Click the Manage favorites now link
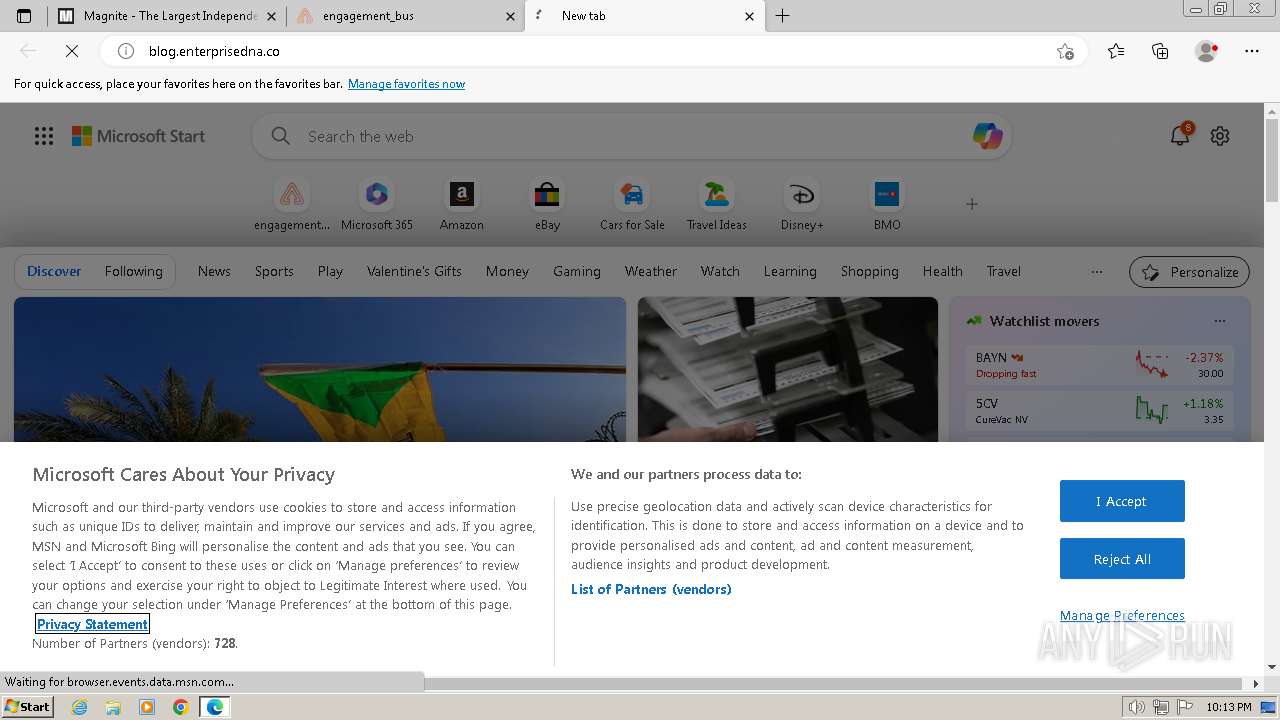This screenshot has height=720, width=1280. [406, 84]
